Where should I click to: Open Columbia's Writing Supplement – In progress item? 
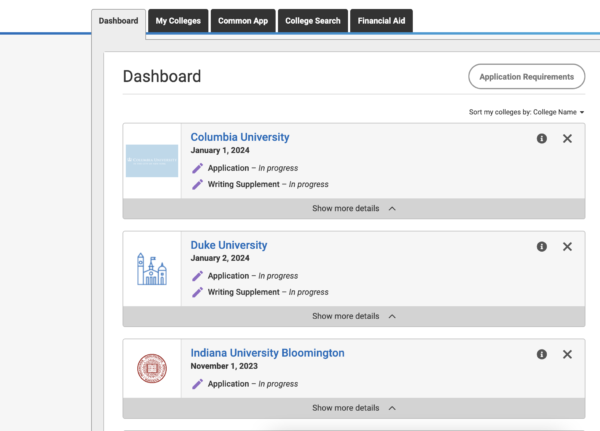coord(268,184)
